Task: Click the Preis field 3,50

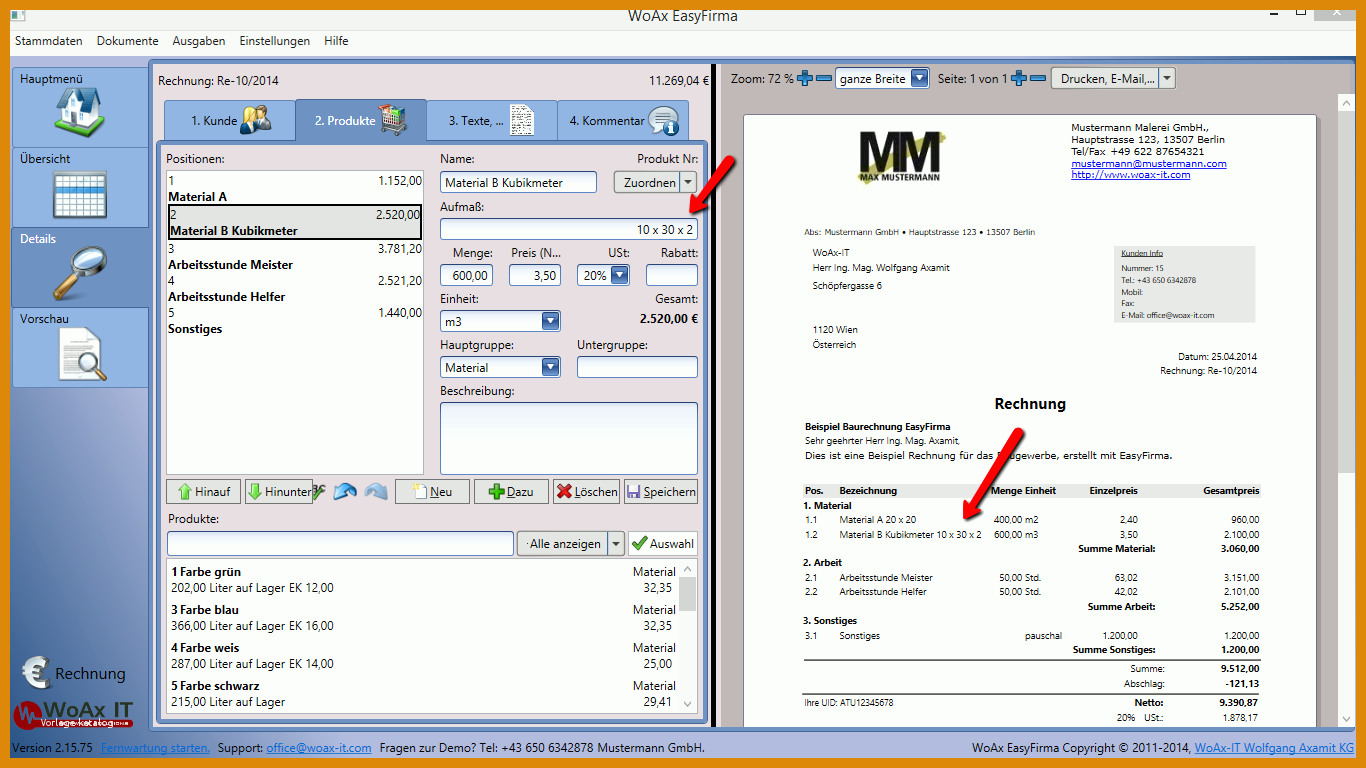Action: (535, 275)
